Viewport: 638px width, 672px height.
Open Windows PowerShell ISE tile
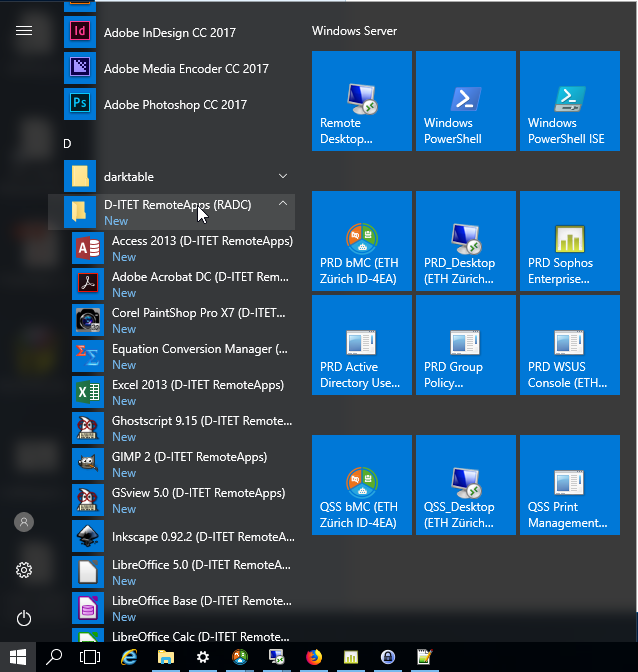tap(570, 101)
